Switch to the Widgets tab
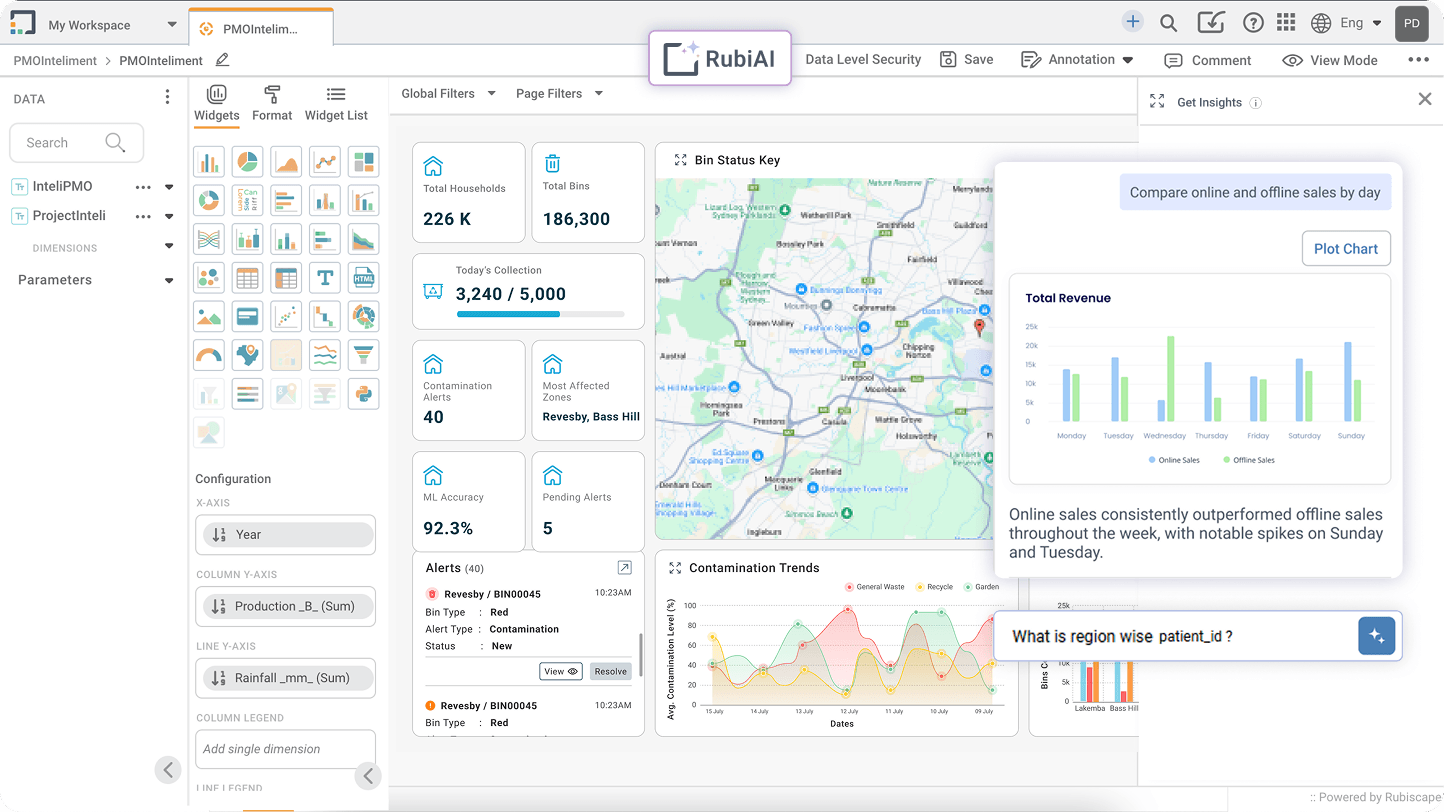The image size is (1444, 812). [217, 104]
